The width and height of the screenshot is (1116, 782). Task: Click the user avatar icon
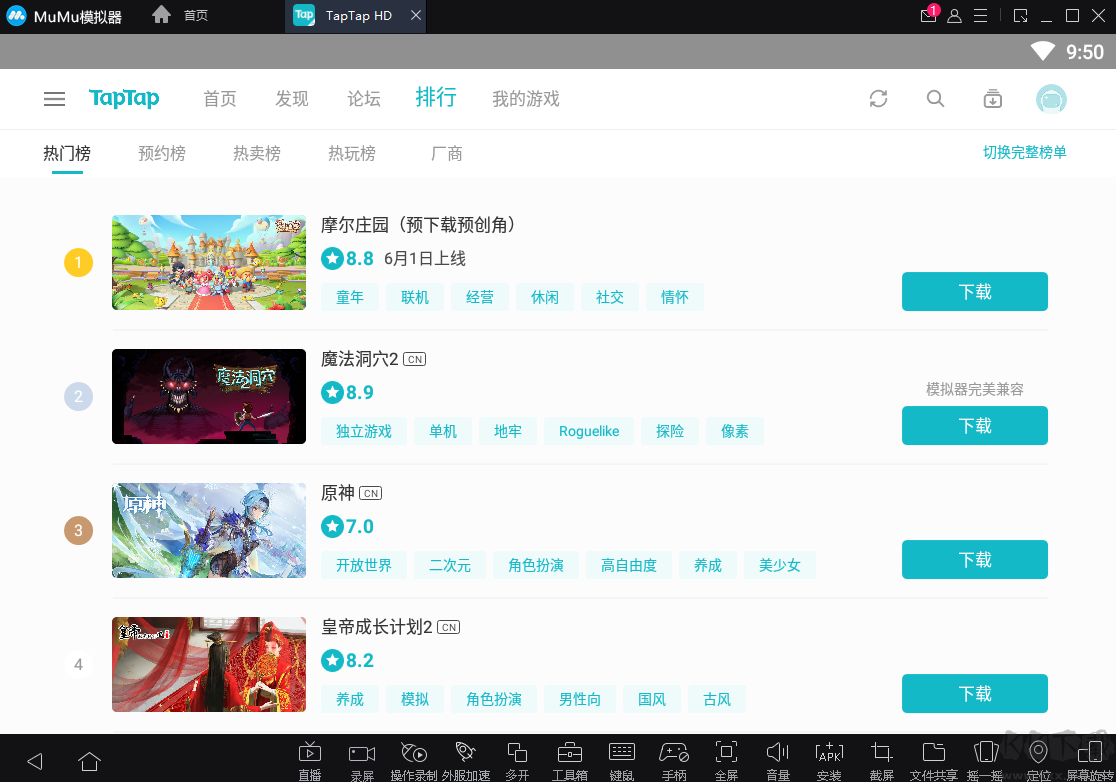[1051, 99]
